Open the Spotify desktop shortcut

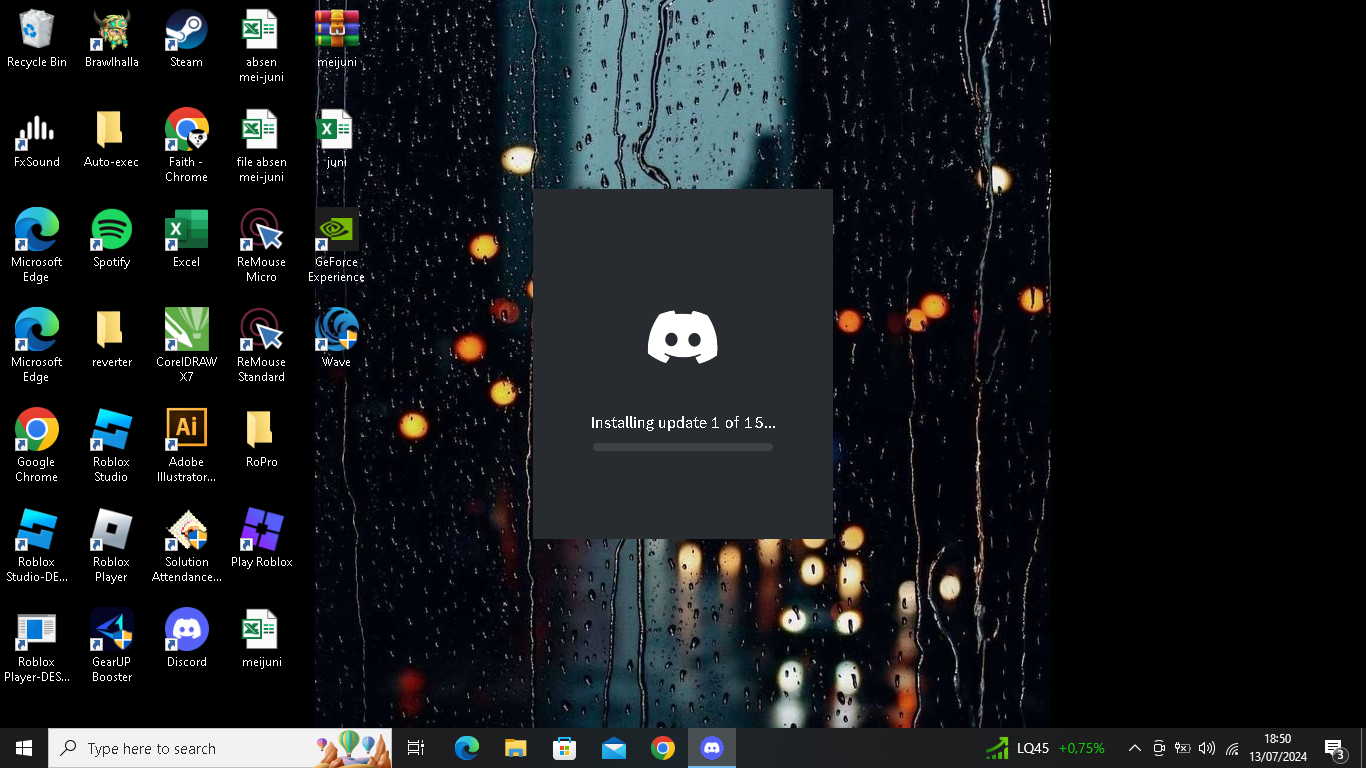[112, 240]
